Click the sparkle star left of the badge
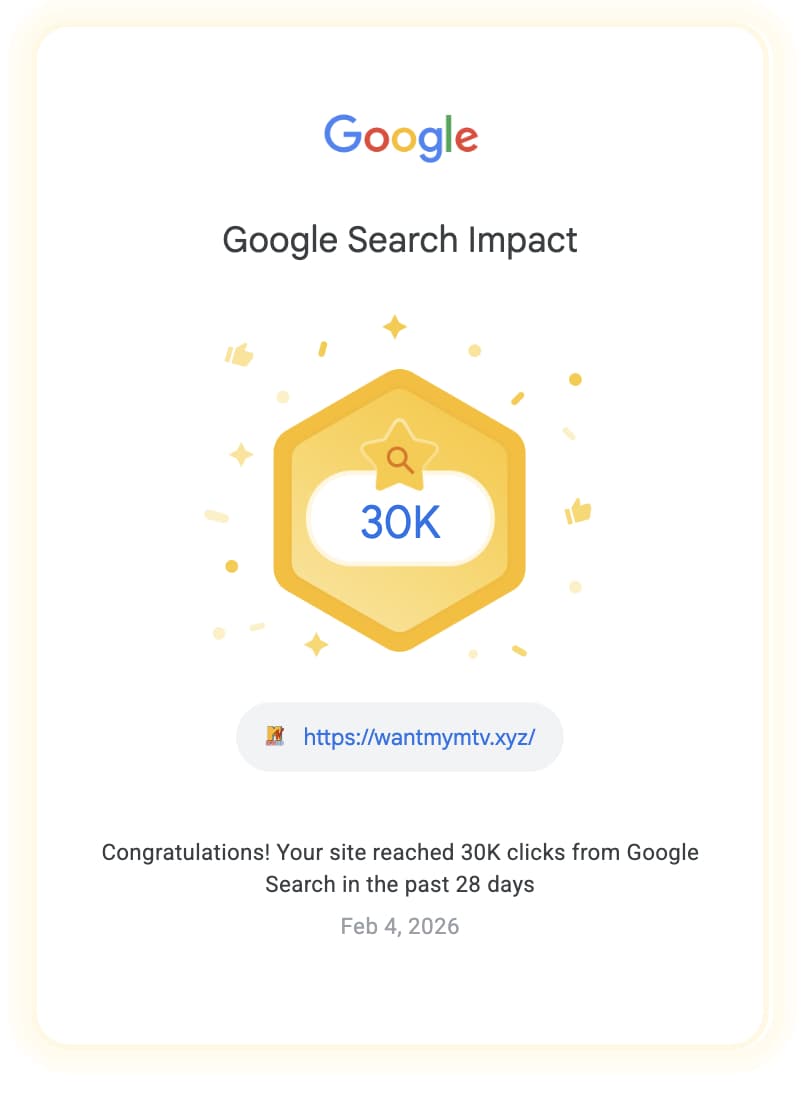This screenshot has height=1096, width=806. [x=241, y=455]
